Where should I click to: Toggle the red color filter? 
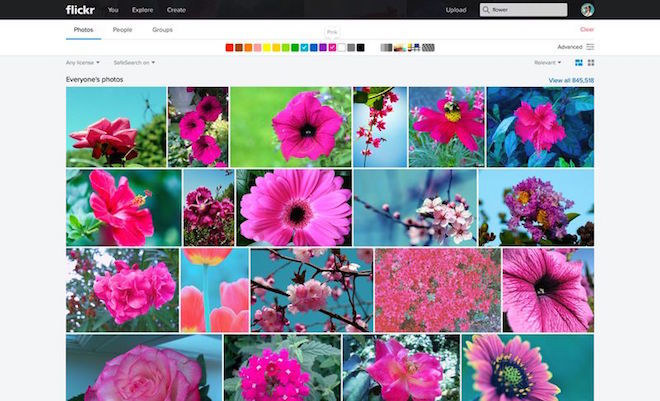(229, 47)
